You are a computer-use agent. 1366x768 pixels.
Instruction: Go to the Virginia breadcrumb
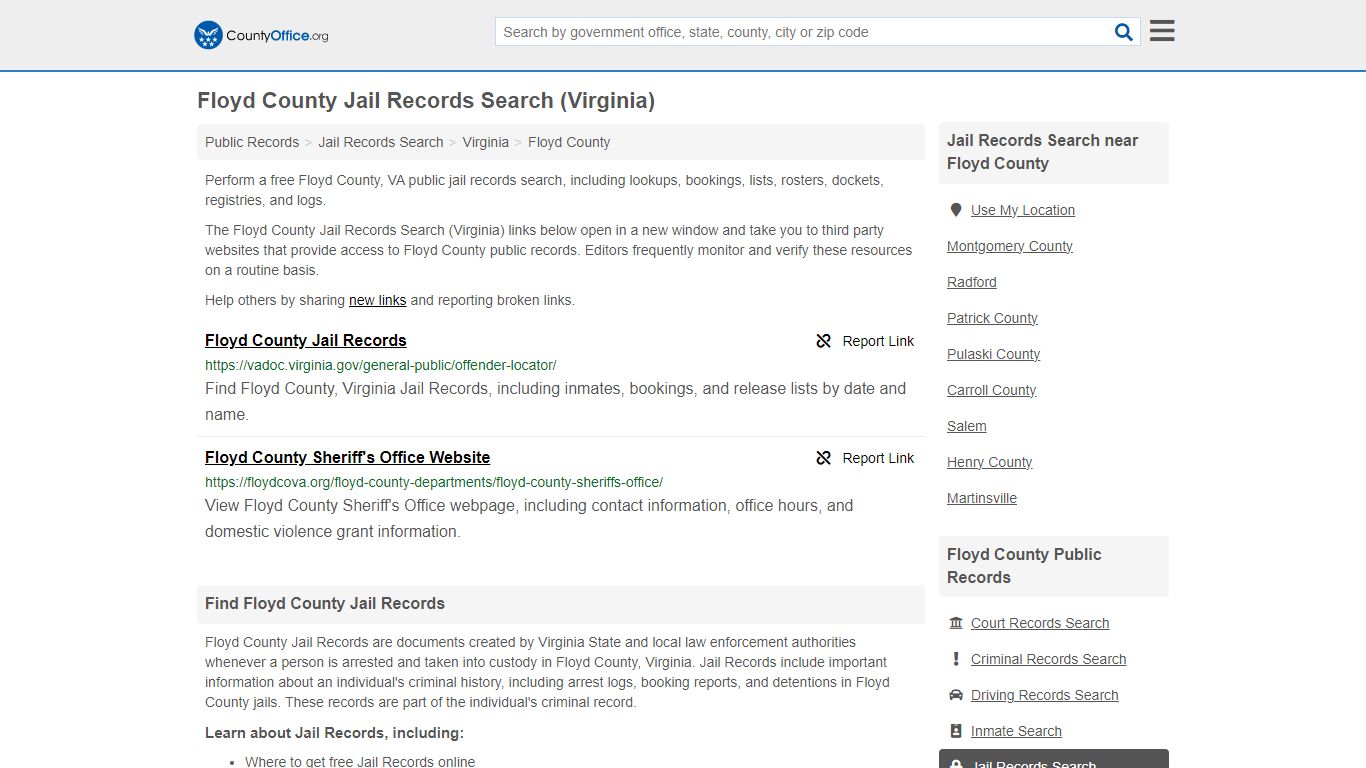(x=486, y=142)
